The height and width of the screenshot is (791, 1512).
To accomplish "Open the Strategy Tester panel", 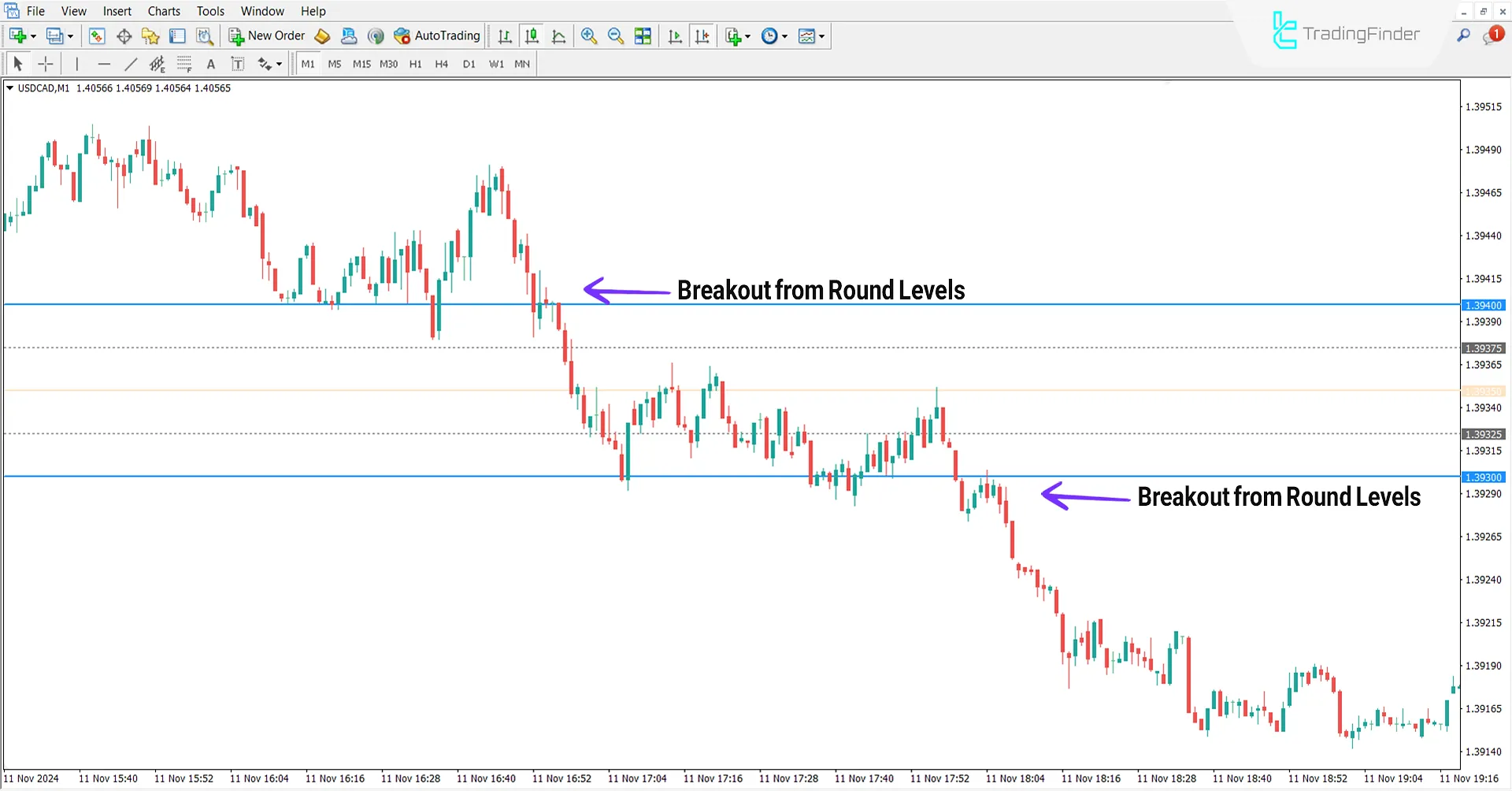I will click(x=205, y=35).
